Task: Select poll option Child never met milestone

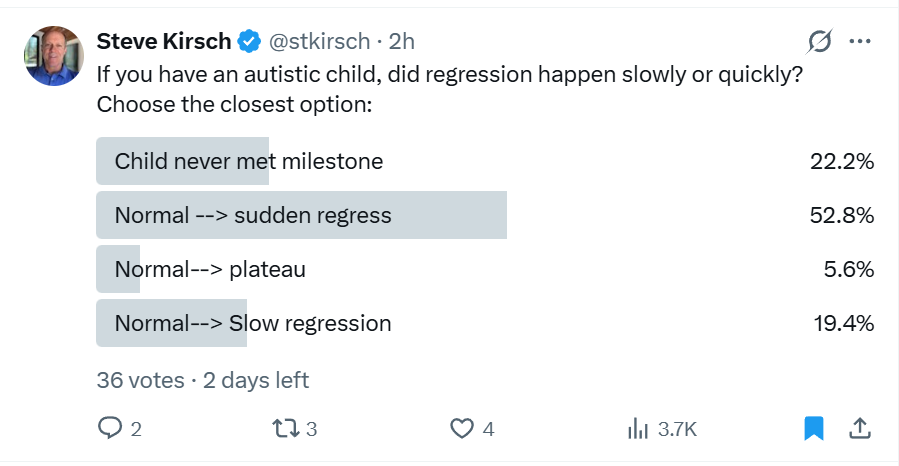Action: (485, 161)
